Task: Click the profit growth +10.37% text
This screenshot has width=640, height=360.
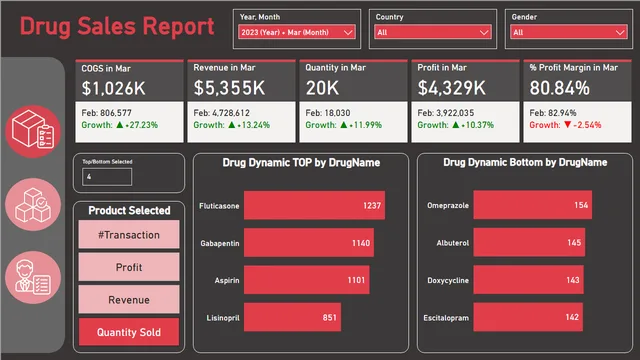Action: point(456,125)
